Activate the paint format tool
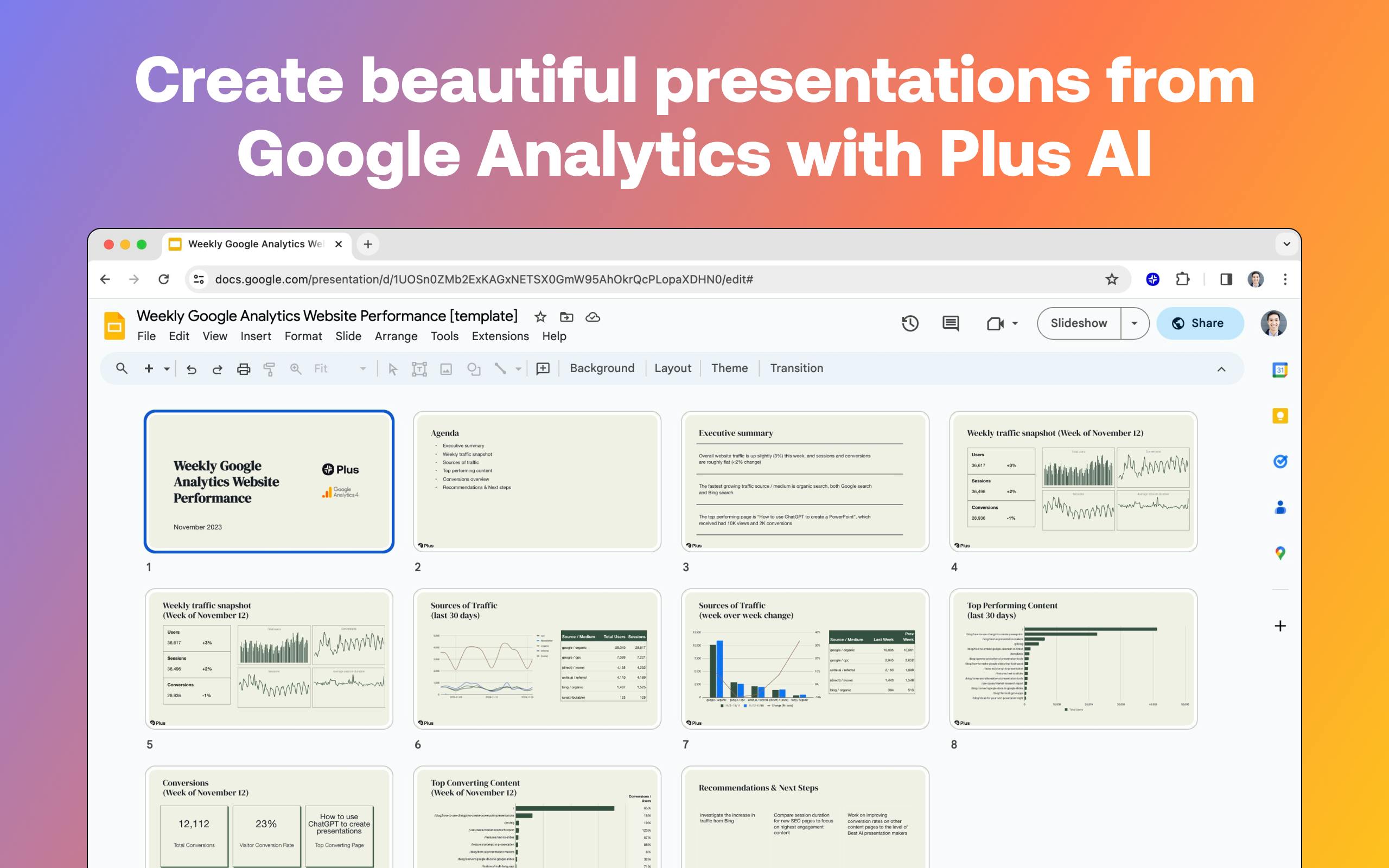 click(x=269, y=368)
